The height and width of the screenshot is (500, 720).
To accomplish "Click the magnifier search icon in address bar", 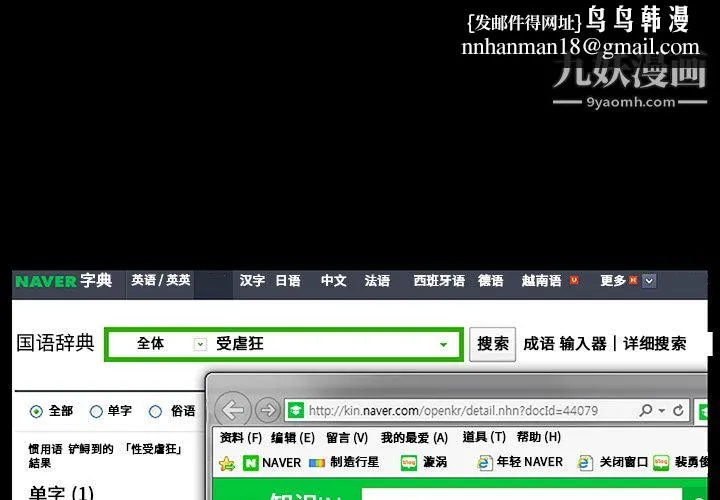I will coord(646,410).
